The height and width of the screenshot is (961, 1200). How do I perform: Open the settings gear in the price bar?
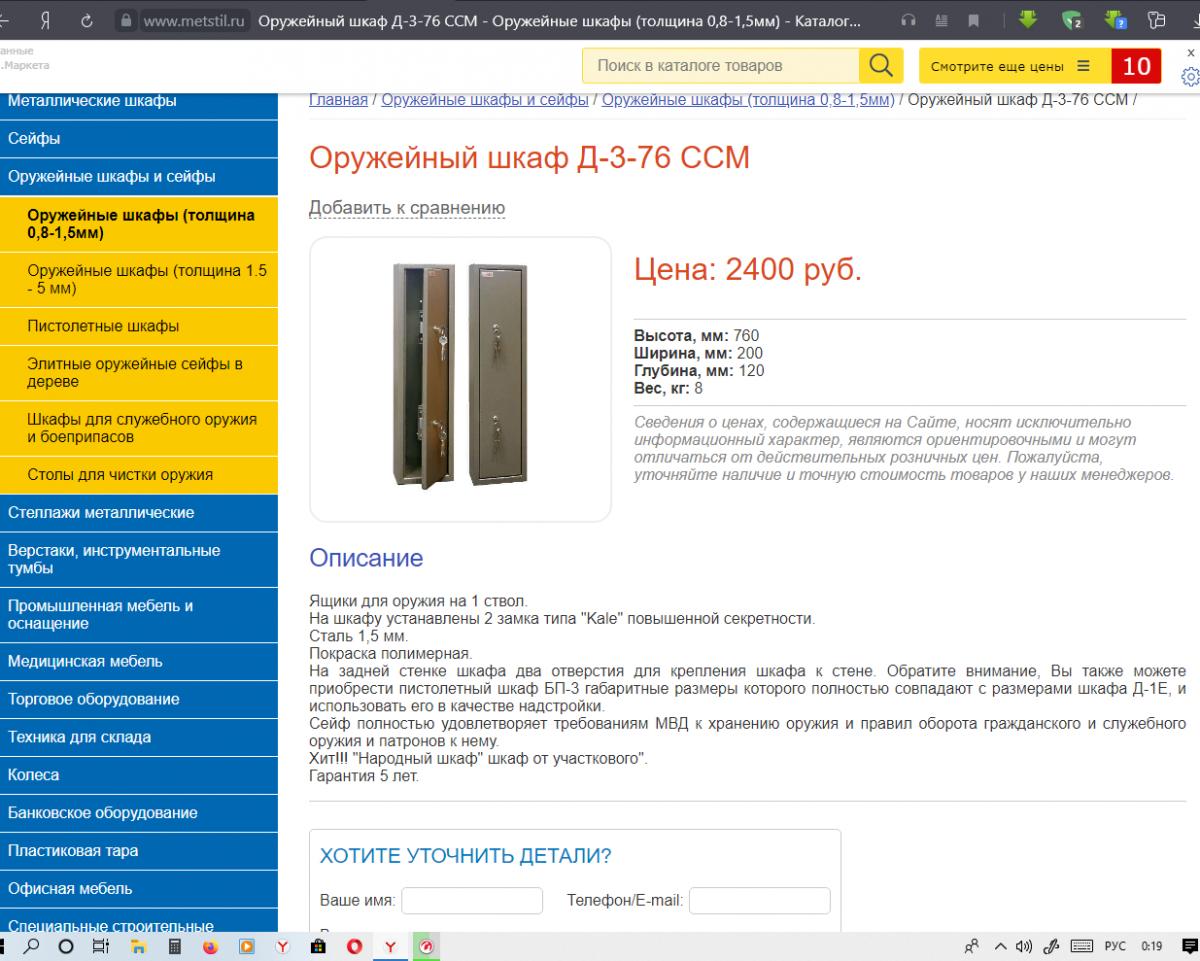coord(1190,77)
